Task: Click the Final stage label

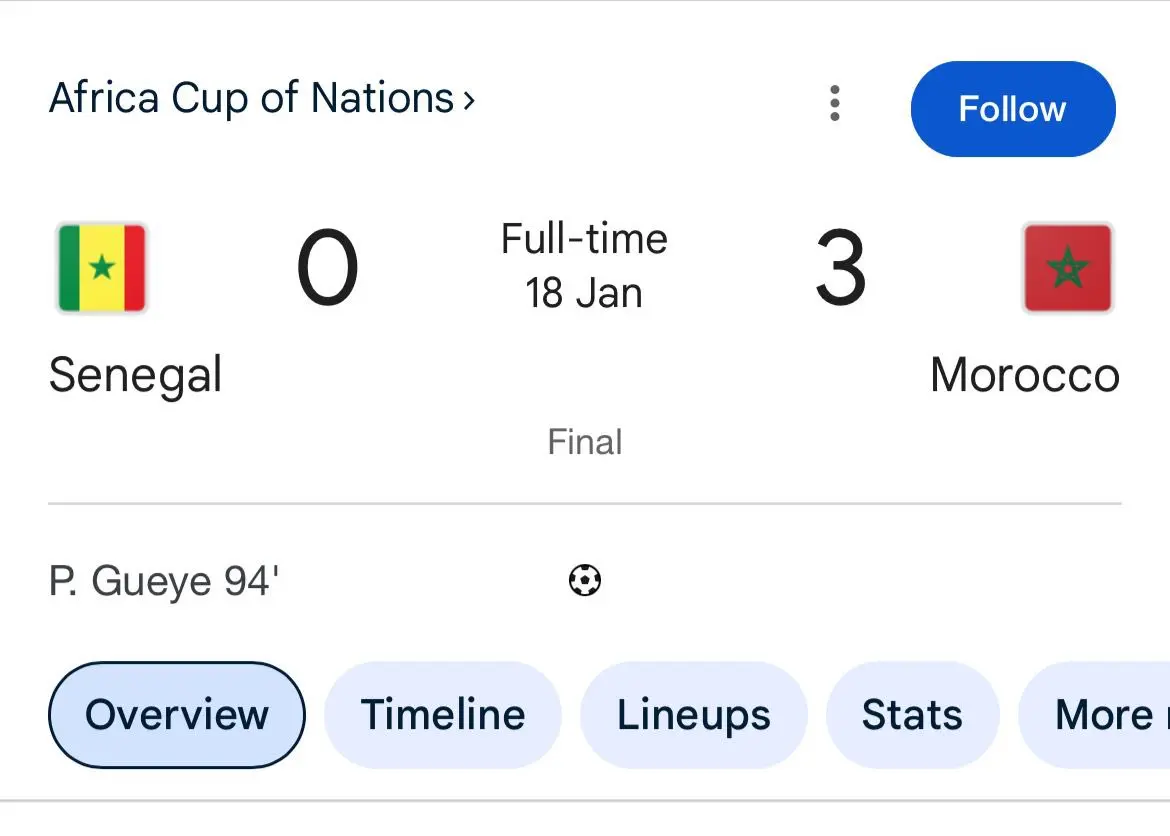Action: (585, 442)
